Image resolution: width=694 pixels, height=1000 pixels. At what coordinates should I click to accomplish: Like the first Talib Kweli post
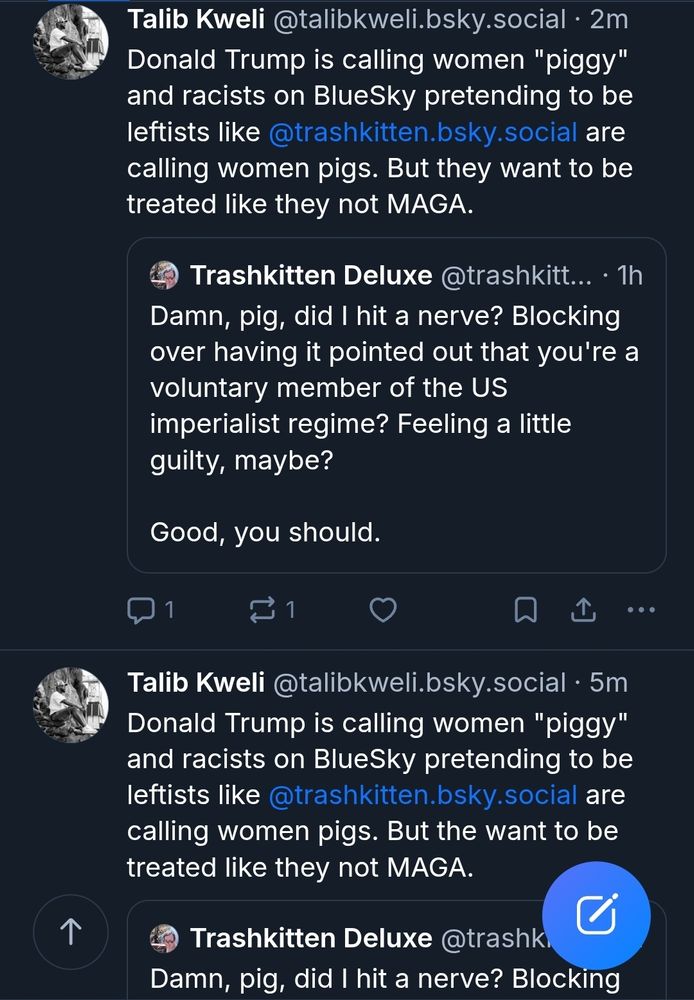point(383,610)
